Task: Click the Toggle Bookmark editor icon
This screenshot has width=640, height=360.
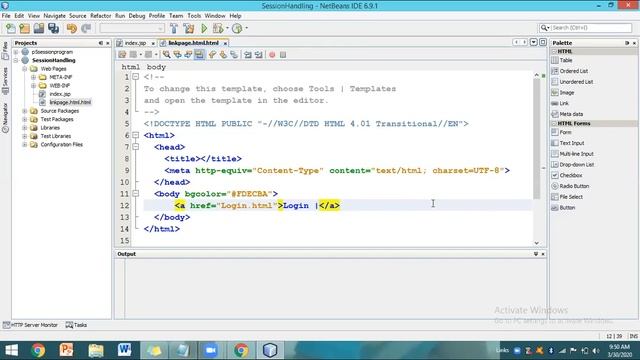Action: (x=234, y=55)
